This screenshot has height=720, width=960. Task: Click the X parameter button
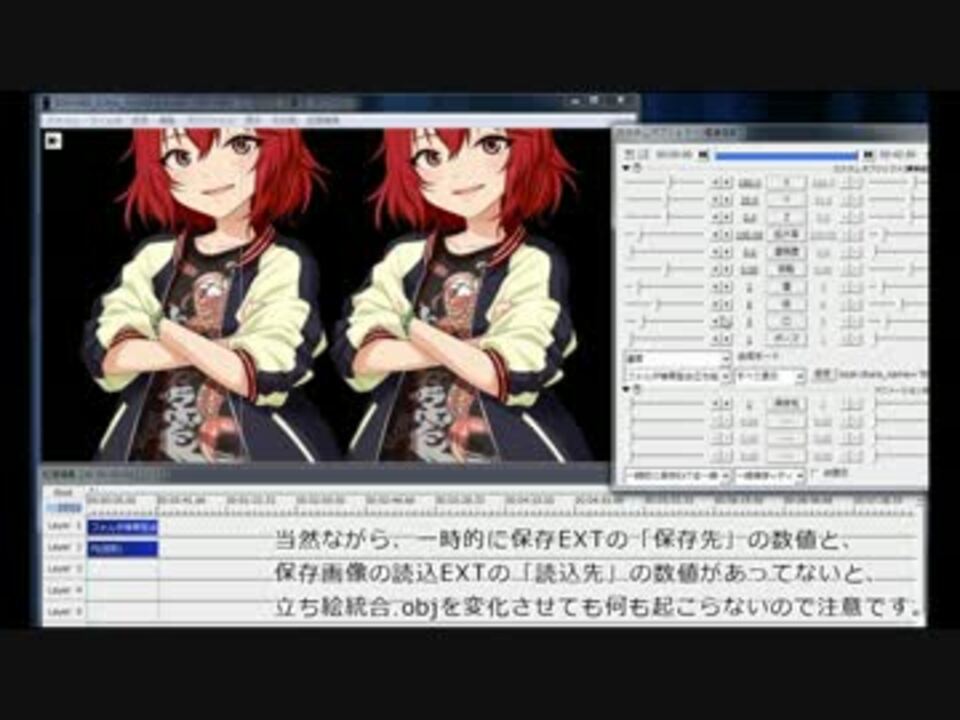(x=787, y=182)
